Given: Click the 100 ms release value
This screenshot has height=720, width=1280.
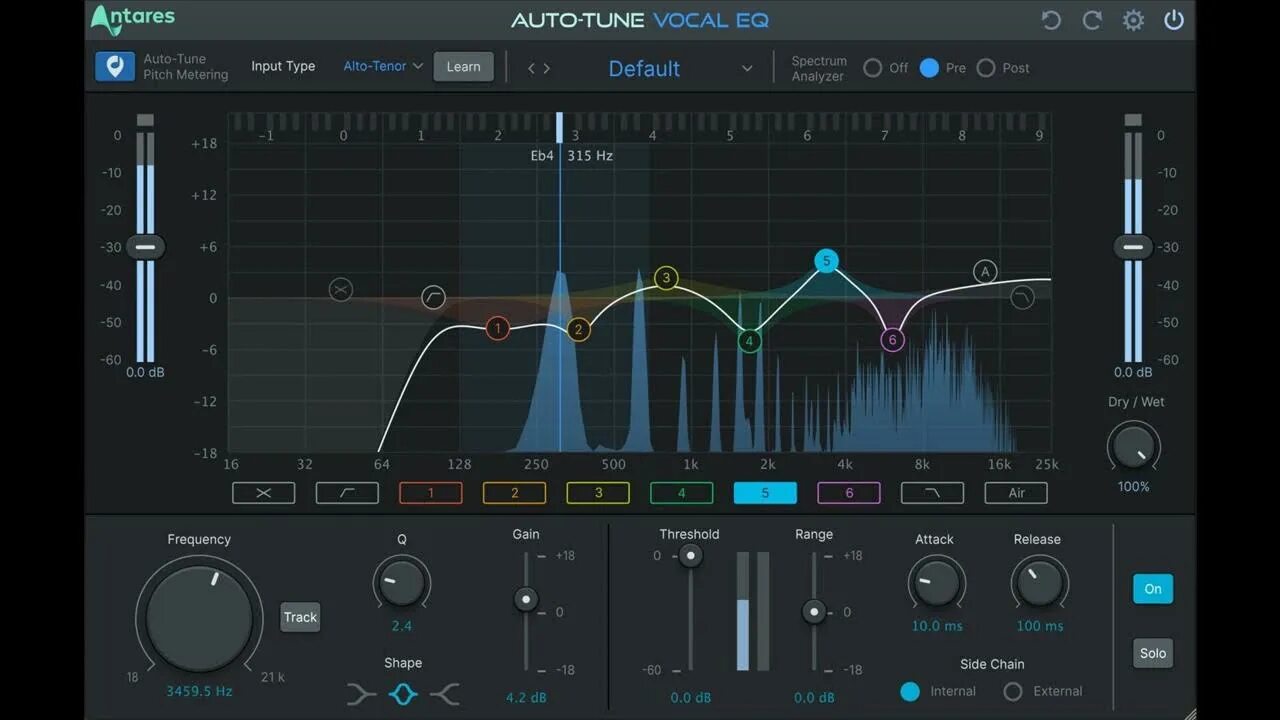Looking at the screenshot, I should pyautogui.click(x=1040, y=626).
